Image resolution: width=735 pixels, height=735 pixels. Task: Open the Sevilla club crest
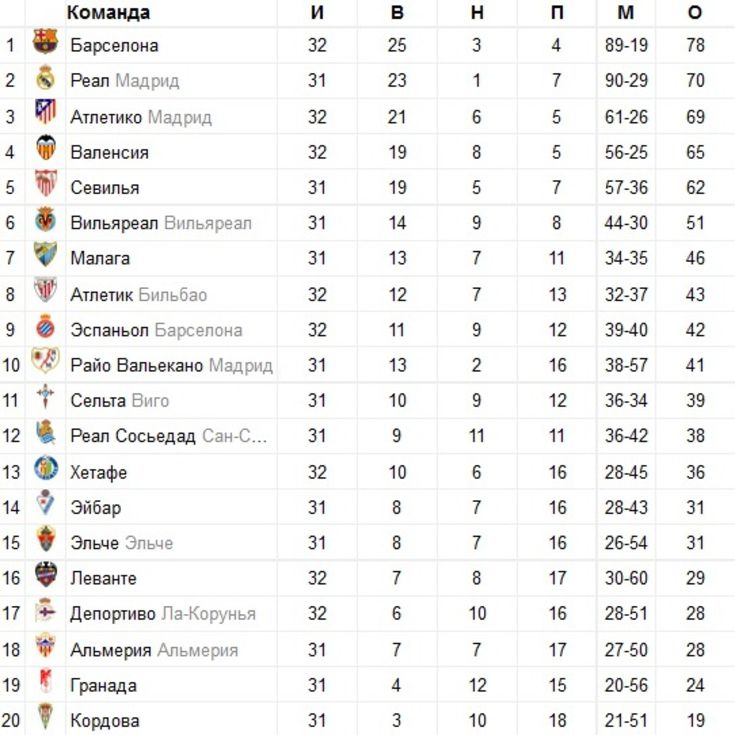tap(45, 183)
